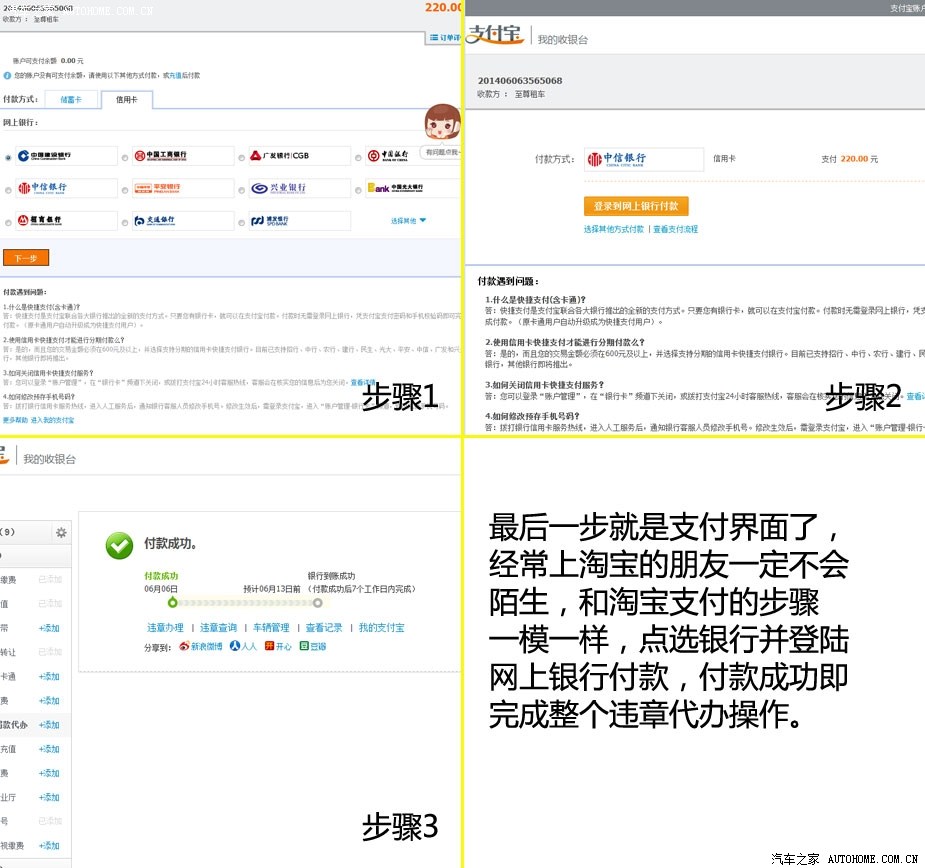Click the 中国银行 bank logo

click(388, 156)
